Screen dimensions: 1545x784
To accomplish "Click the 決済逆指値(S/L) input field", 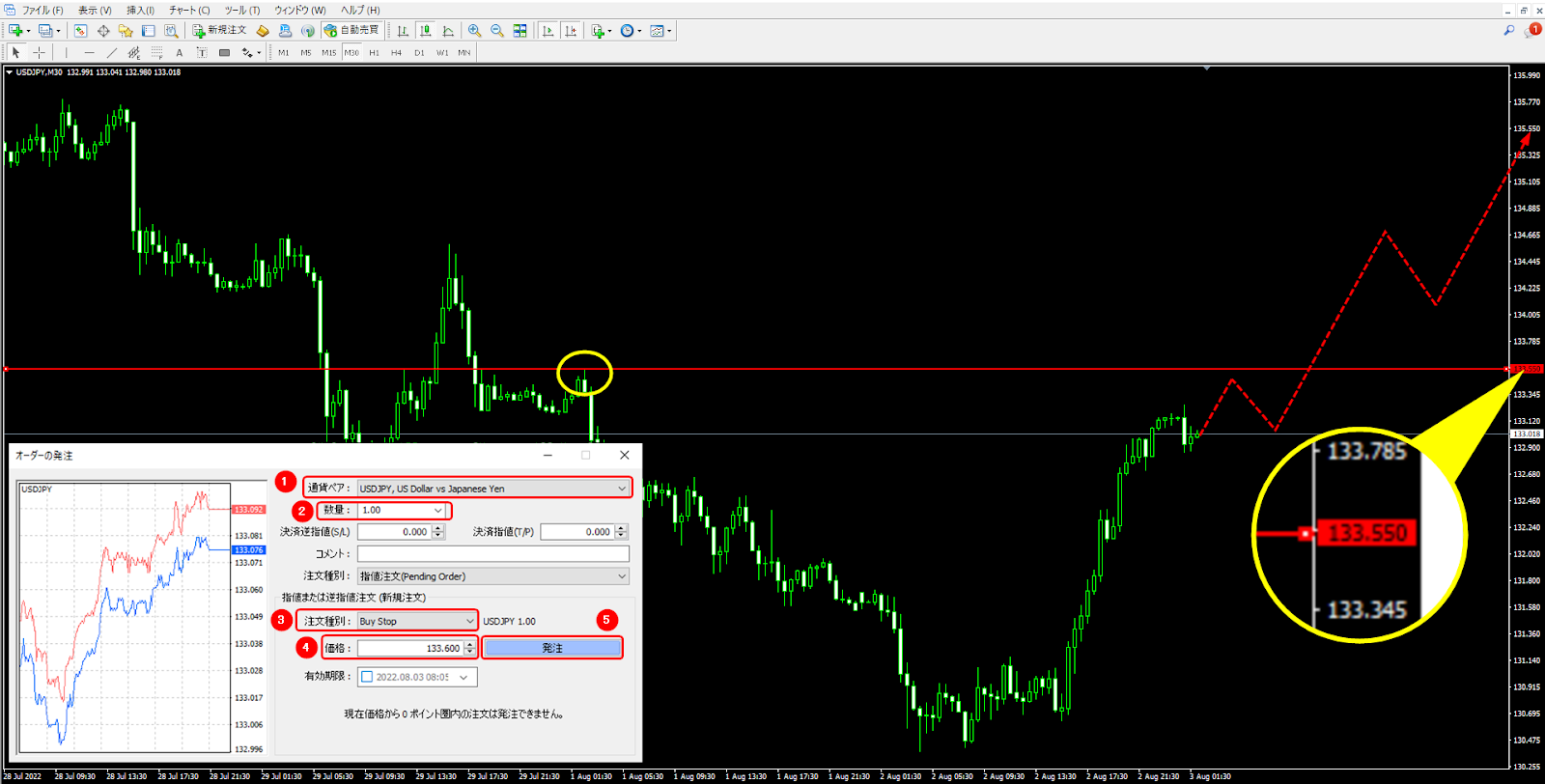I will click(x=395, y=532).
